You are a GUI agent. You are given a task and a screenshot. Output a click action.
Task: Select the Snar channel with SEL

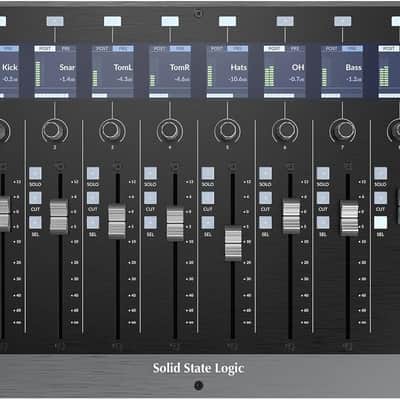click(x=35, y=223)
